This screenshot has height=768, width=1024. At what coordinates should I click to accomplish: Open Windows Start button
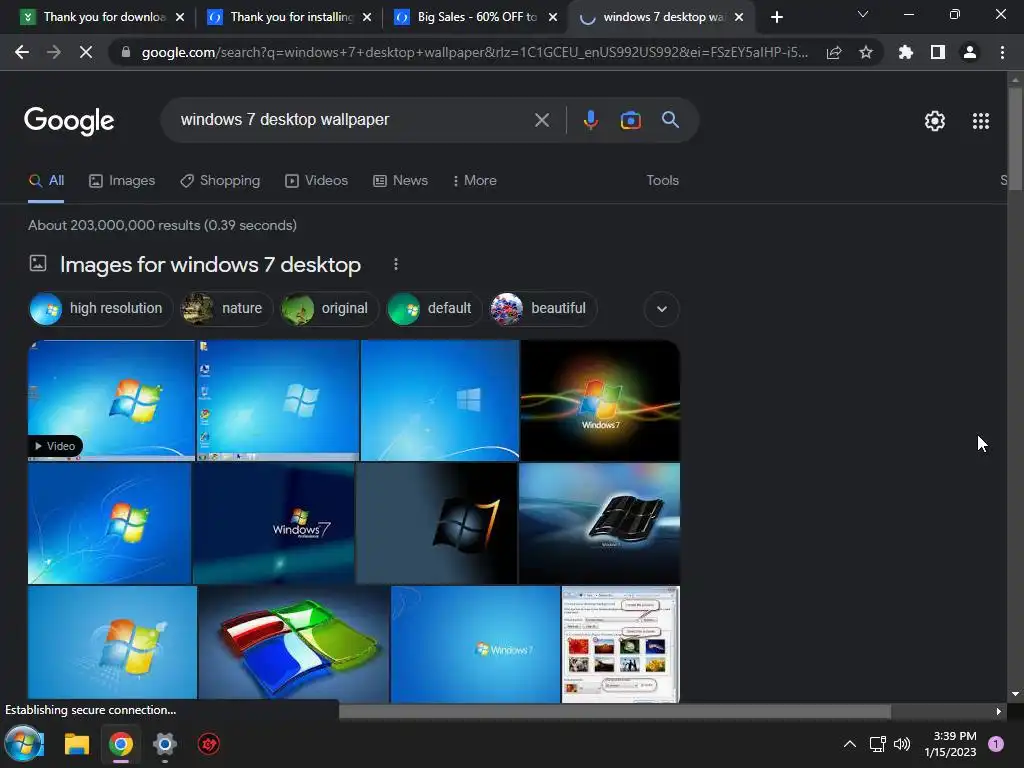point(24,744)
